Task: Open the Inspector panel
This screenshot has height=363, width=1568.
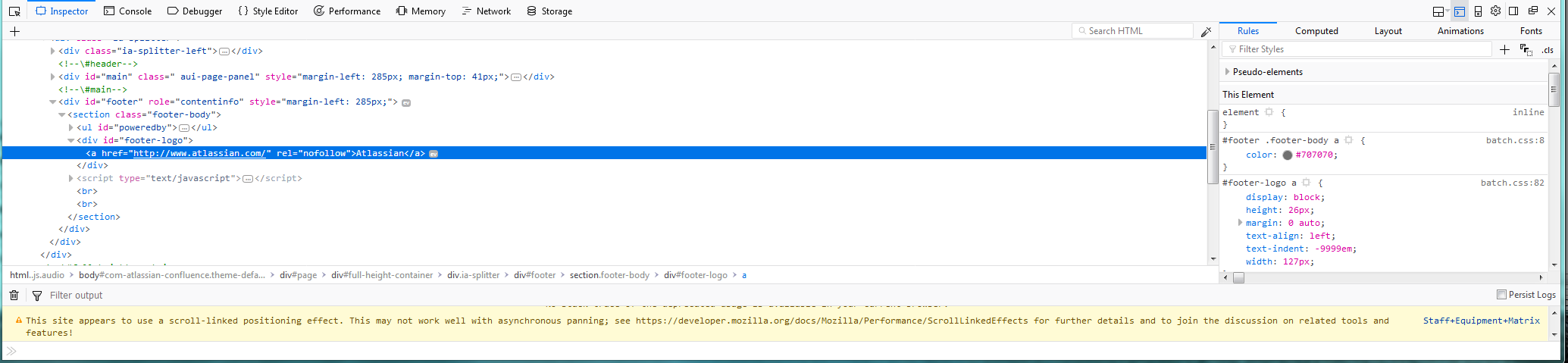Action: click(x=62, y=11)
